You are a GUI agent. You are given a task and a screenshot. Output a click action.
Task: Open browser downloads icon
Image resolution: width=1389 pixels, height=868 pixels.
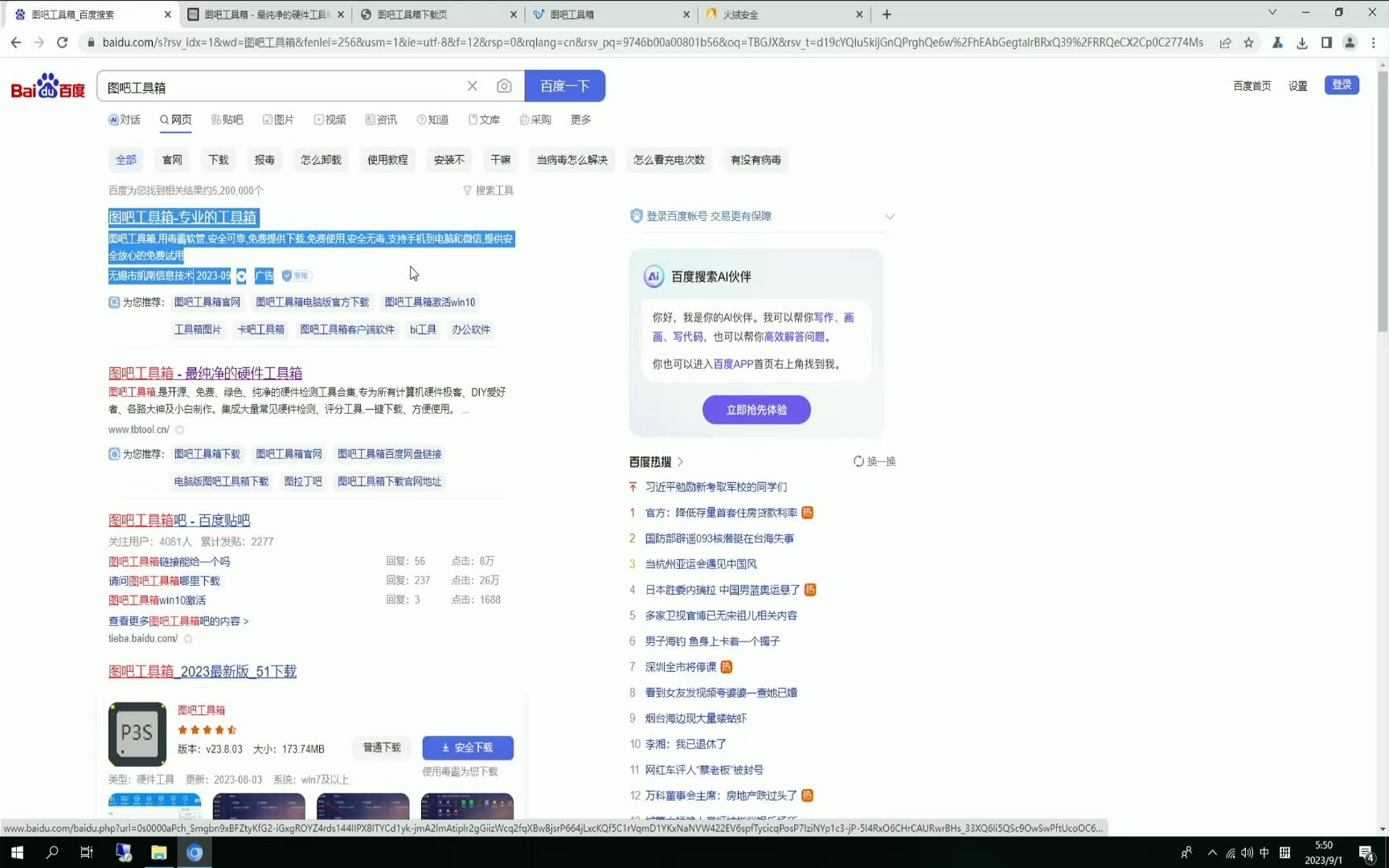1301,43
